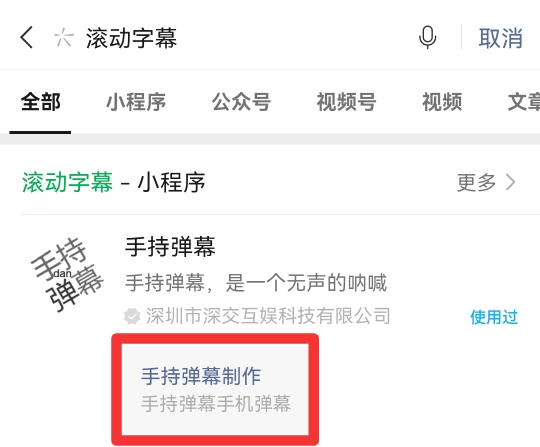Screen dimensions: 540x447
Task: Click the 滚动字幕 - 小程序 section header
Action: click(x=114, y=182)
